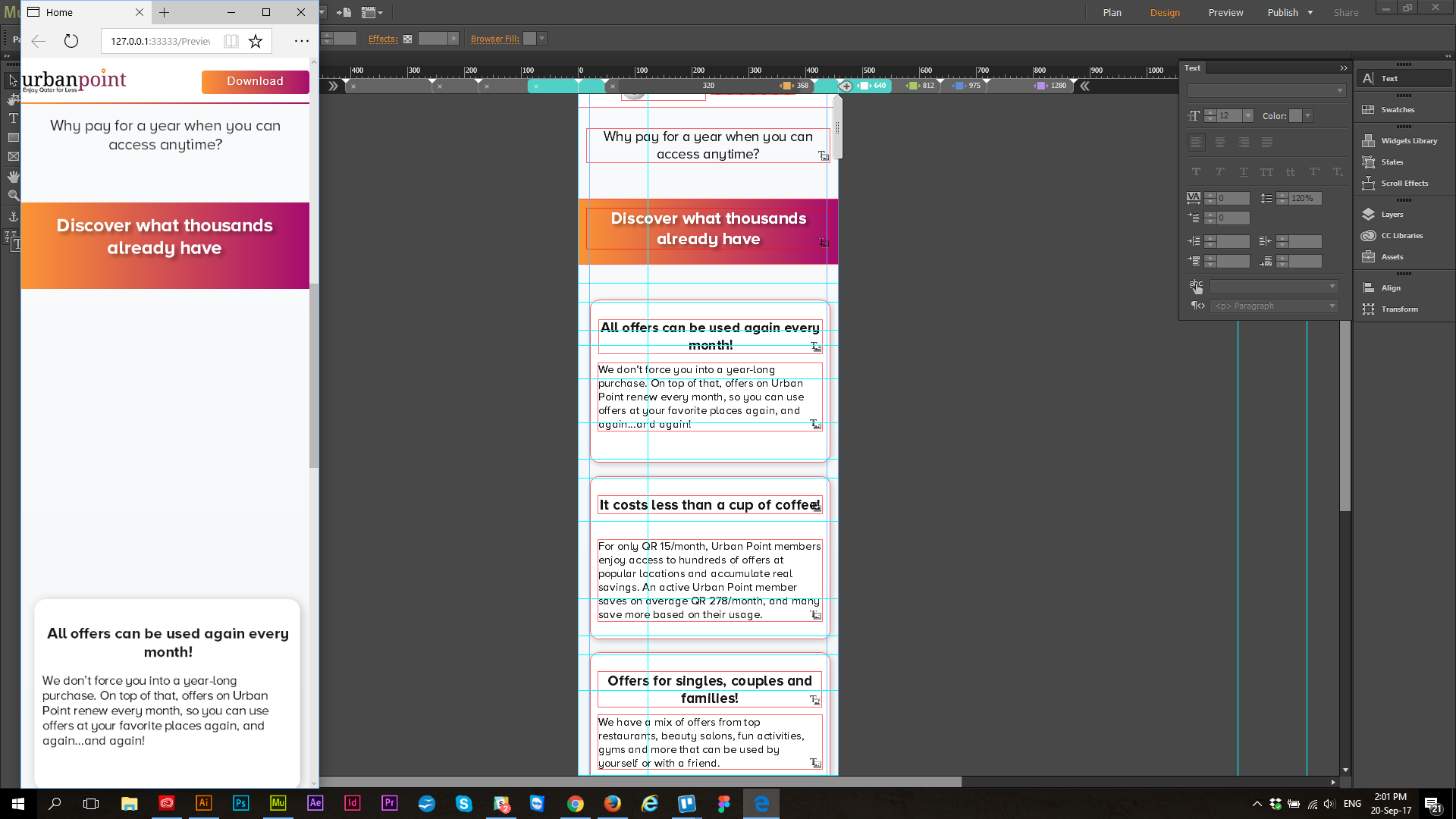Select the Home browser tab
The height and width of the screenshot is (819, 1456).
coord(85,12)
